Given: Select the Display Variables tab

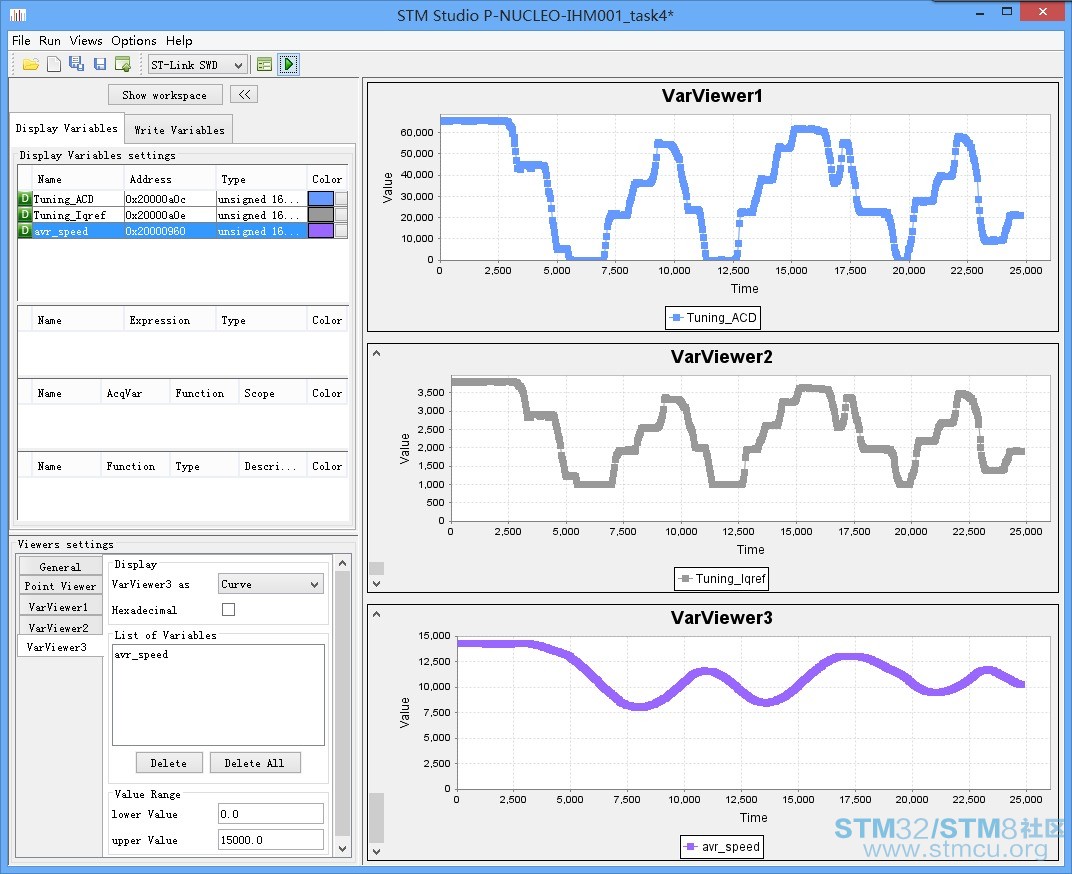Looking at the screenshot, I should click(66, 128).
